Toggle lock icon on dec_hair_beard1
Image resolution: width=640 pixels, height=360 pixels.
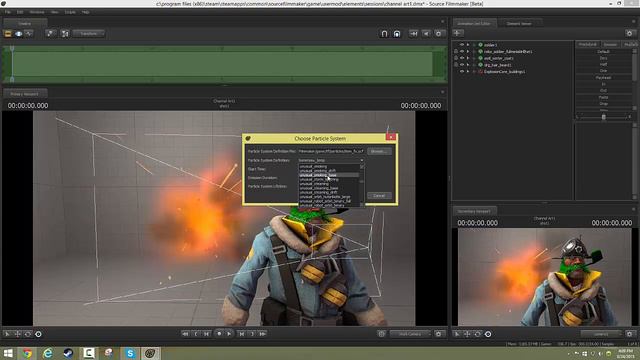click(456, 64)
